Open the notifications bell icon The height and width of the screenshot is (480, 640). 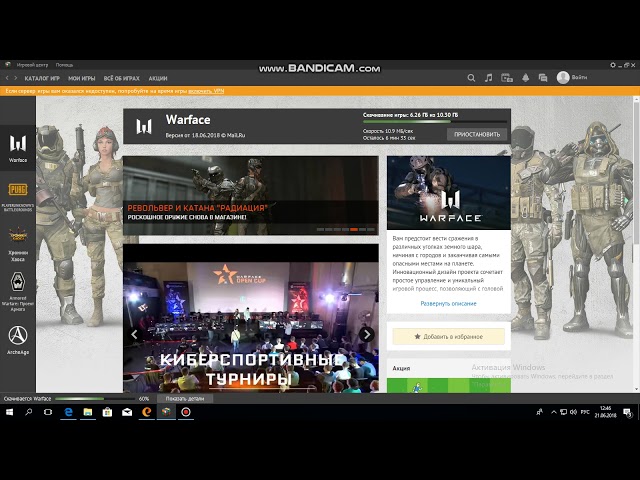coord(526,78)
